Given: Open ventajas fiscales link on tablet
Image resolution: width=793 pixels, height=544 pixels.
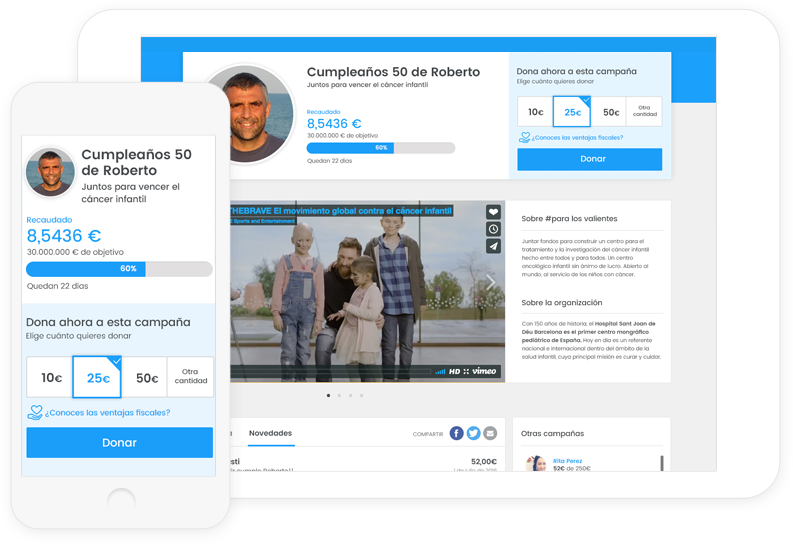Looking at the screenshot, I should (577, 138).
